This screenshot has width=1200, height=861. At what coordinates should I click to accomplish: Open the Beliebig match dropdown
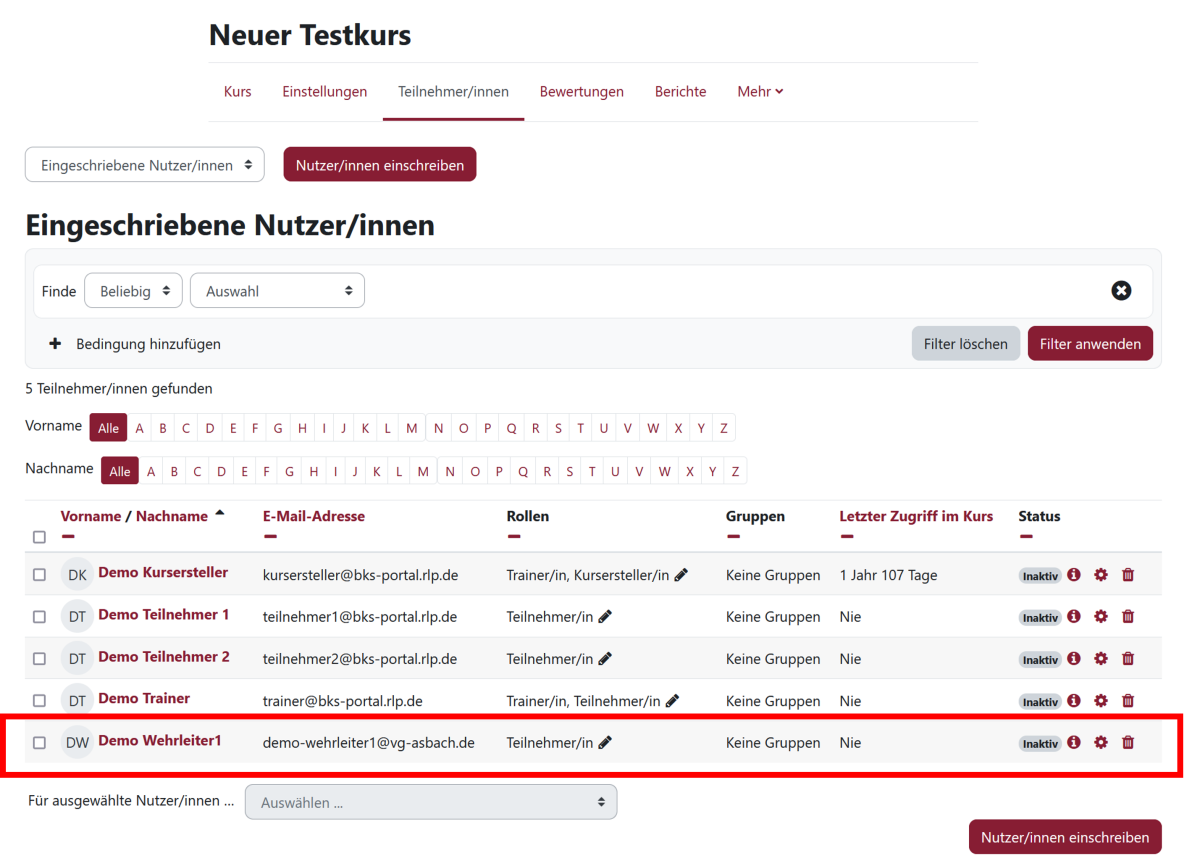(x=134, y=291)
